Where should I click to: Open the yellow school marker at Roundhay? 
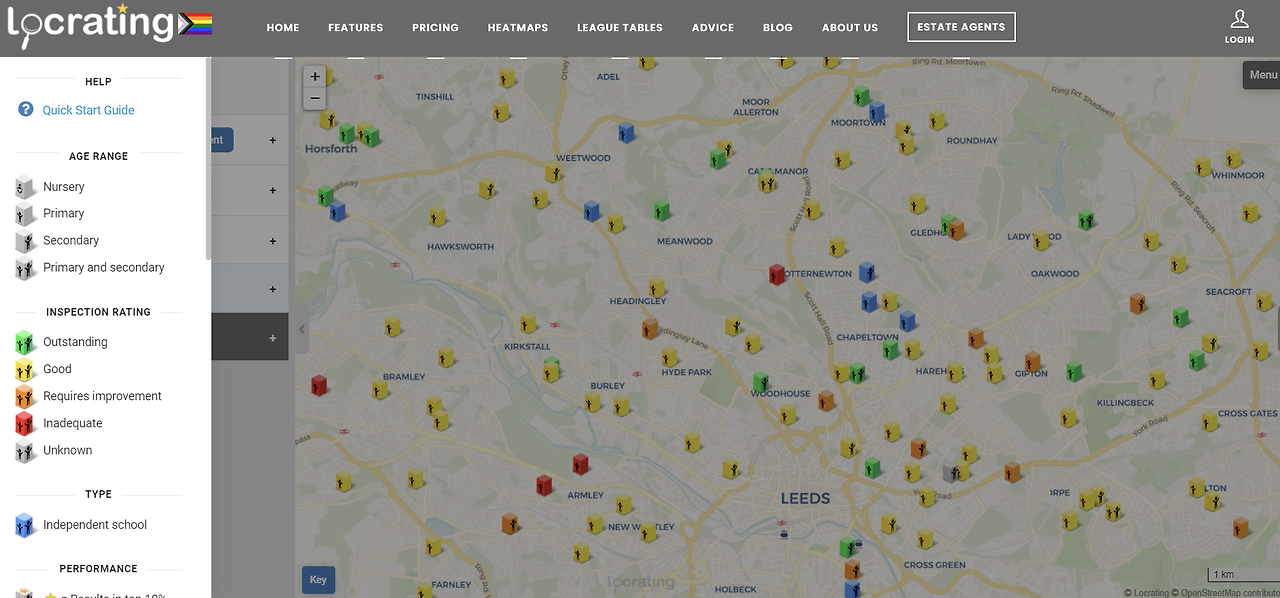click(x=937, y=120)
